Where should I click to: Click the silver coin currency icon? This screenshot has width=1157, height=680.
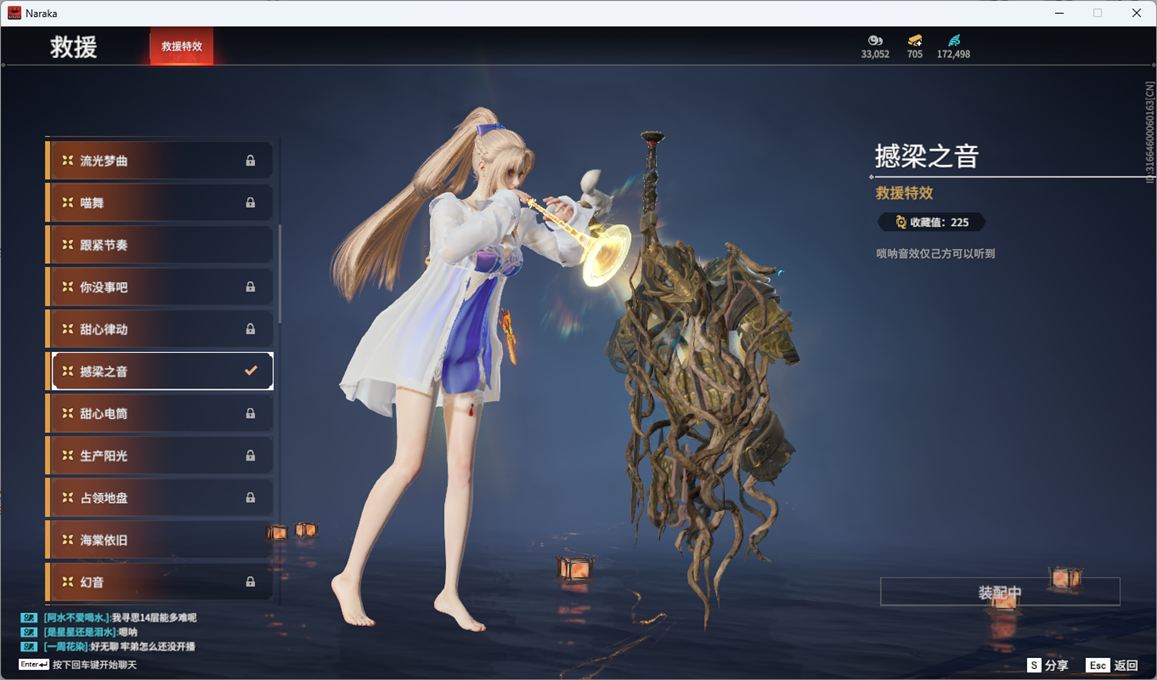tap(874, 40)
